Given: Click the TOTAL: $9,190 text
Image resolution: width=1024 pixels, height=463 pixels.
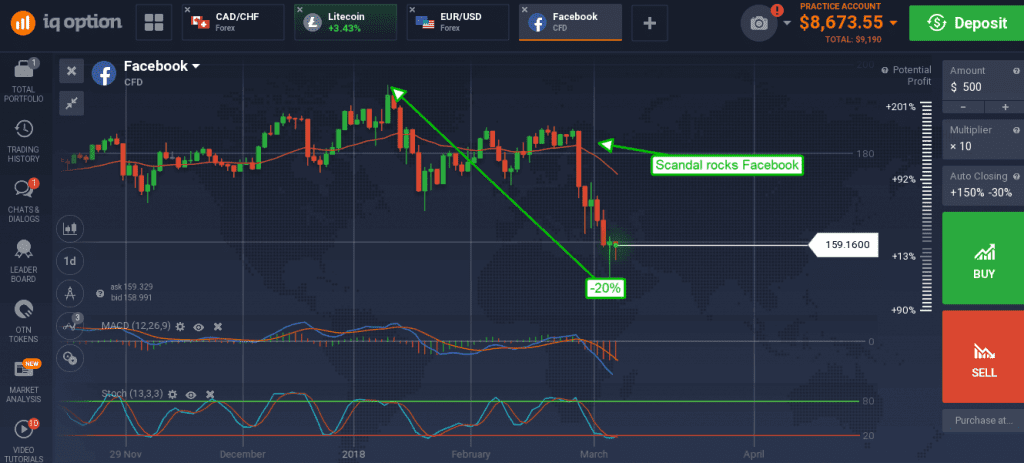Looking at the screenshot, I should [855, 39].
